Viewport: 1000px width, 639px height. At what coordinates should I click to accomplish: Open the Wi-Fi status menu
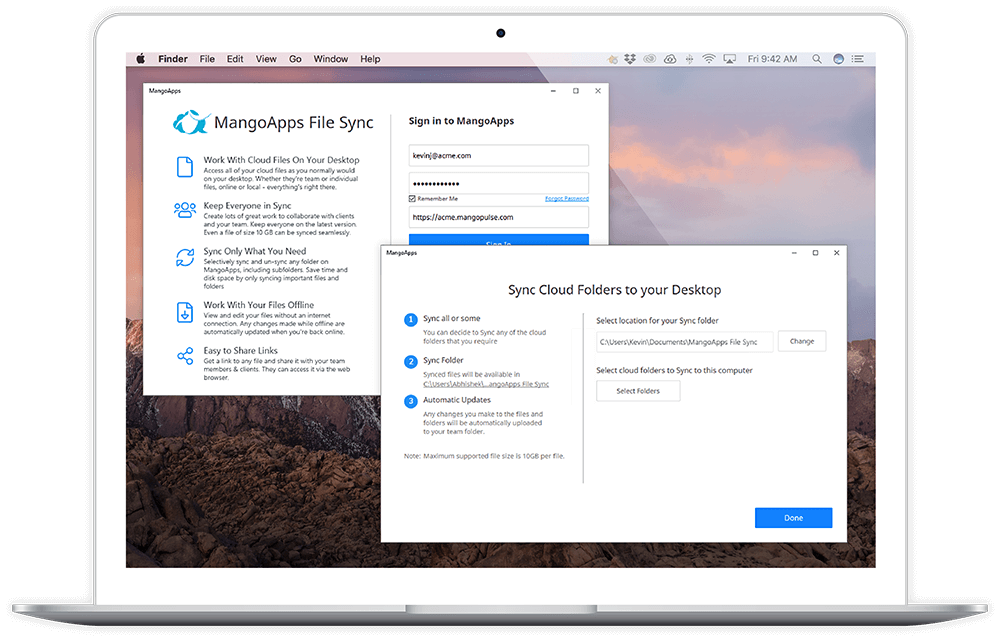tap(709, 59)
